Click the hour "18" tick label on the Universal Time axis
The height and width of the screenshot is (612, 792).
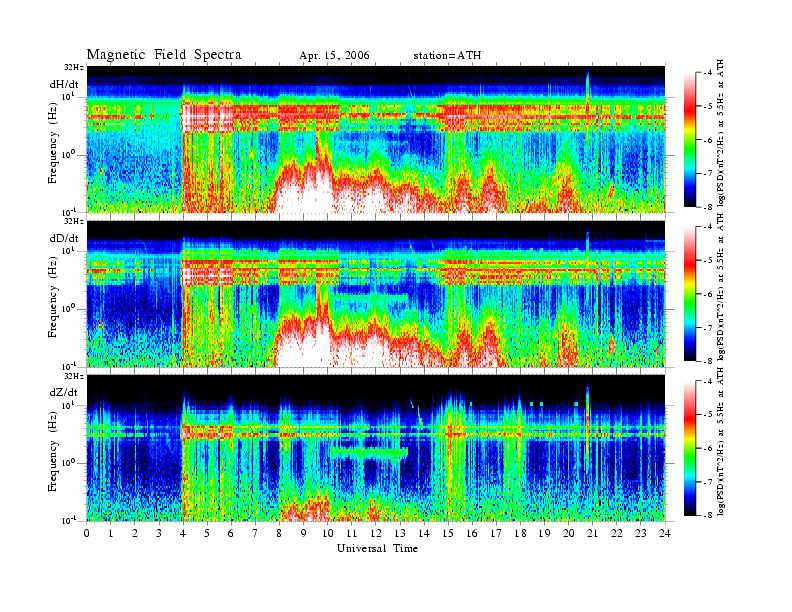[520, 533]
